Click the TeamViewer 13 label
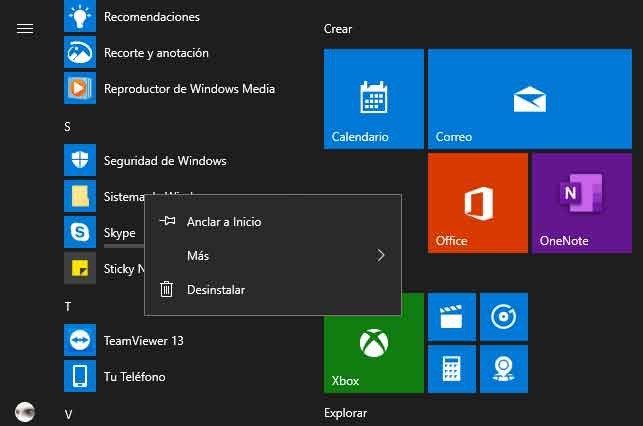The image size is (643, 426). tap(144, 341)
